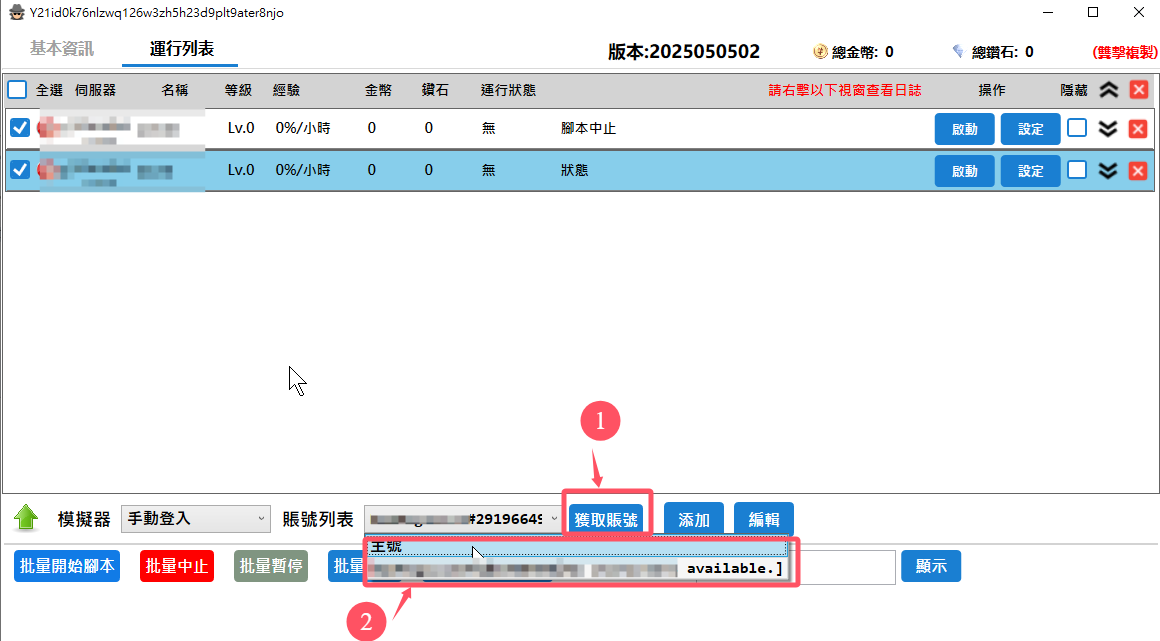The width and height of the screenshot is (1160, 641).
Task: Click the total gold coin icon
Action: [x=820, y=51]
